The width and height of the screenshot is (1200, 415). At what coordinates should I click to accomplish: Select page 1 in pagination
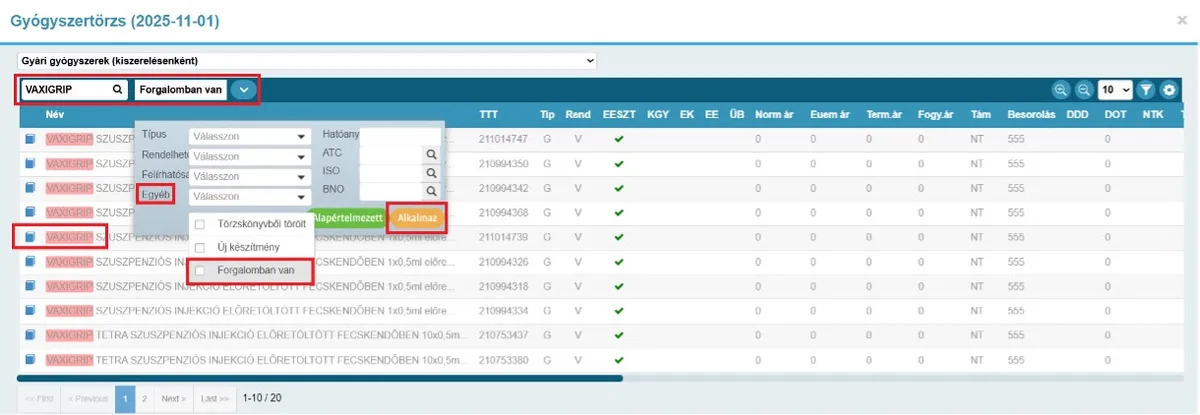point(125,398)
